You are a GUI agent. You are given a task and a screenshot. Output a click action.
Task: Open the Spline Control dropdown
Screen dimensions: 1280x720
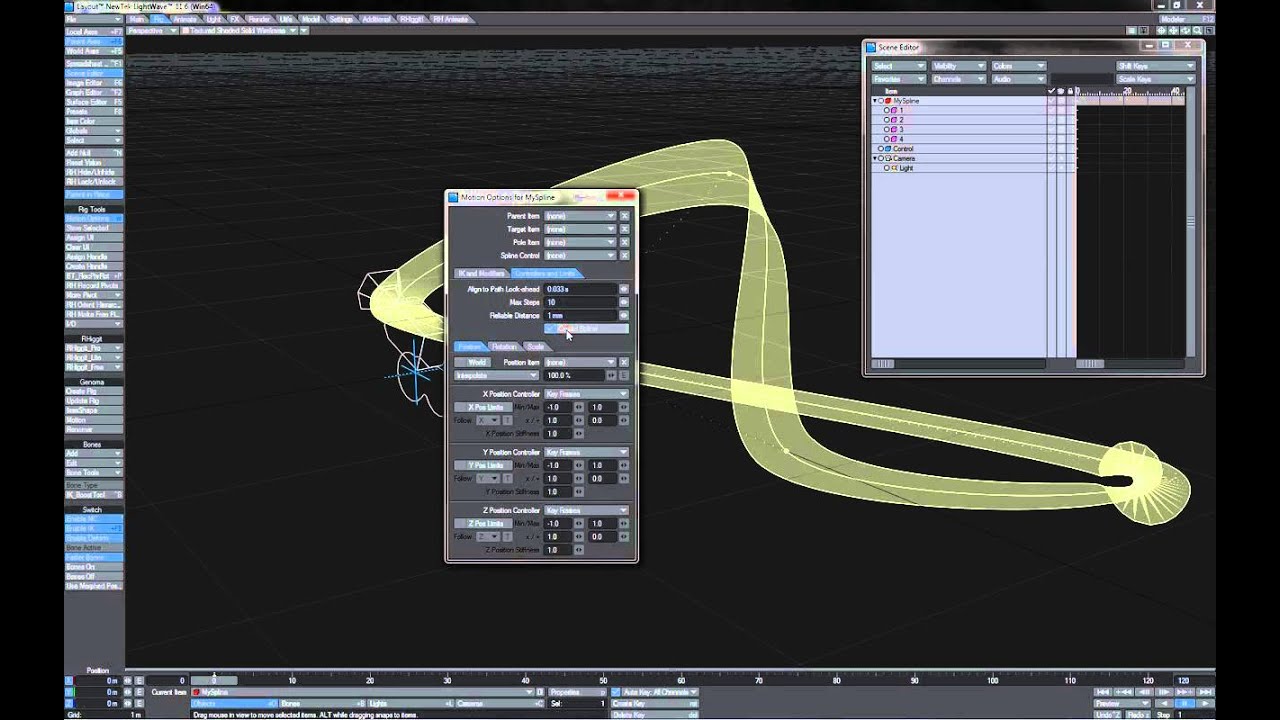pyautogui.click(x=580, y=255)
